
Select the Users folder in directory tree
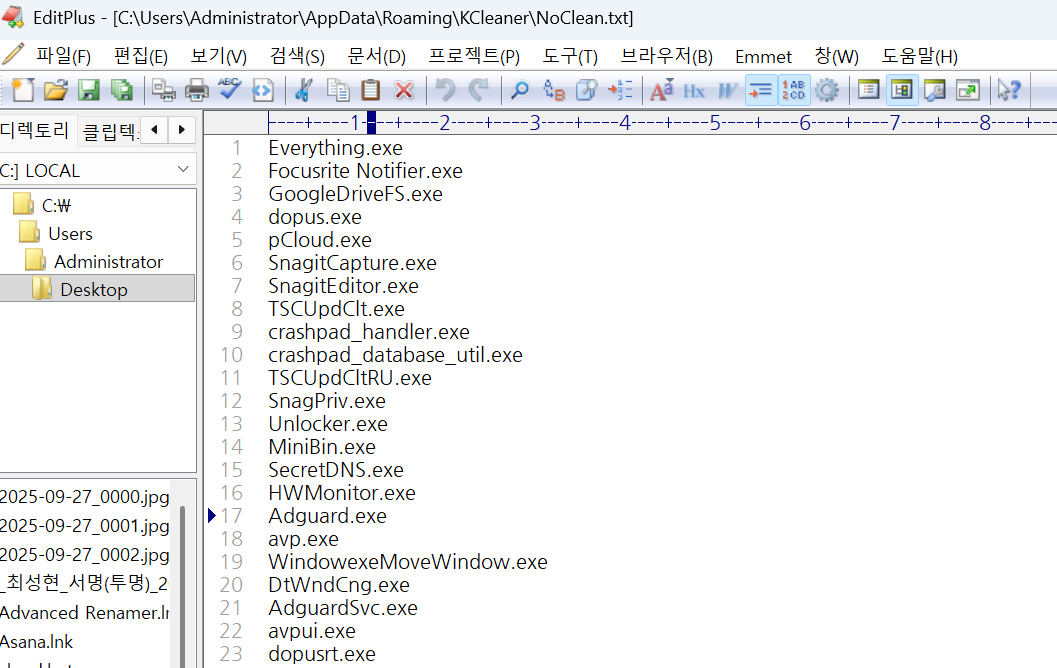[x=70, y=233]
